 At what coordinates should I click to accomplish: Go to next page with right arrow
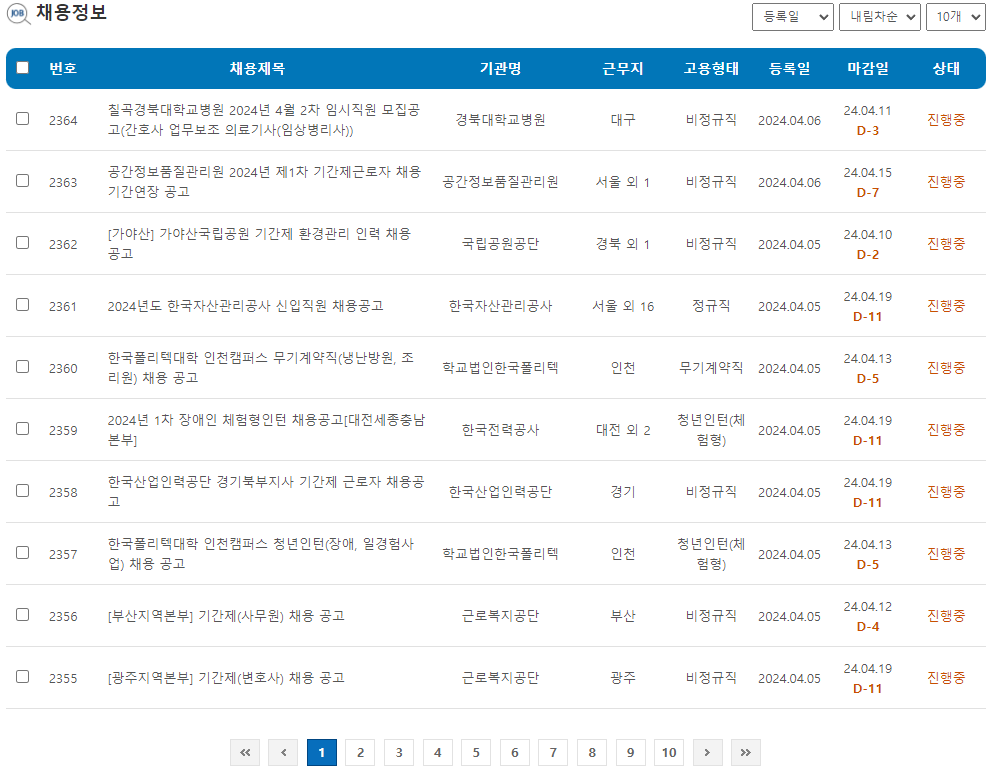click(708, 752)
